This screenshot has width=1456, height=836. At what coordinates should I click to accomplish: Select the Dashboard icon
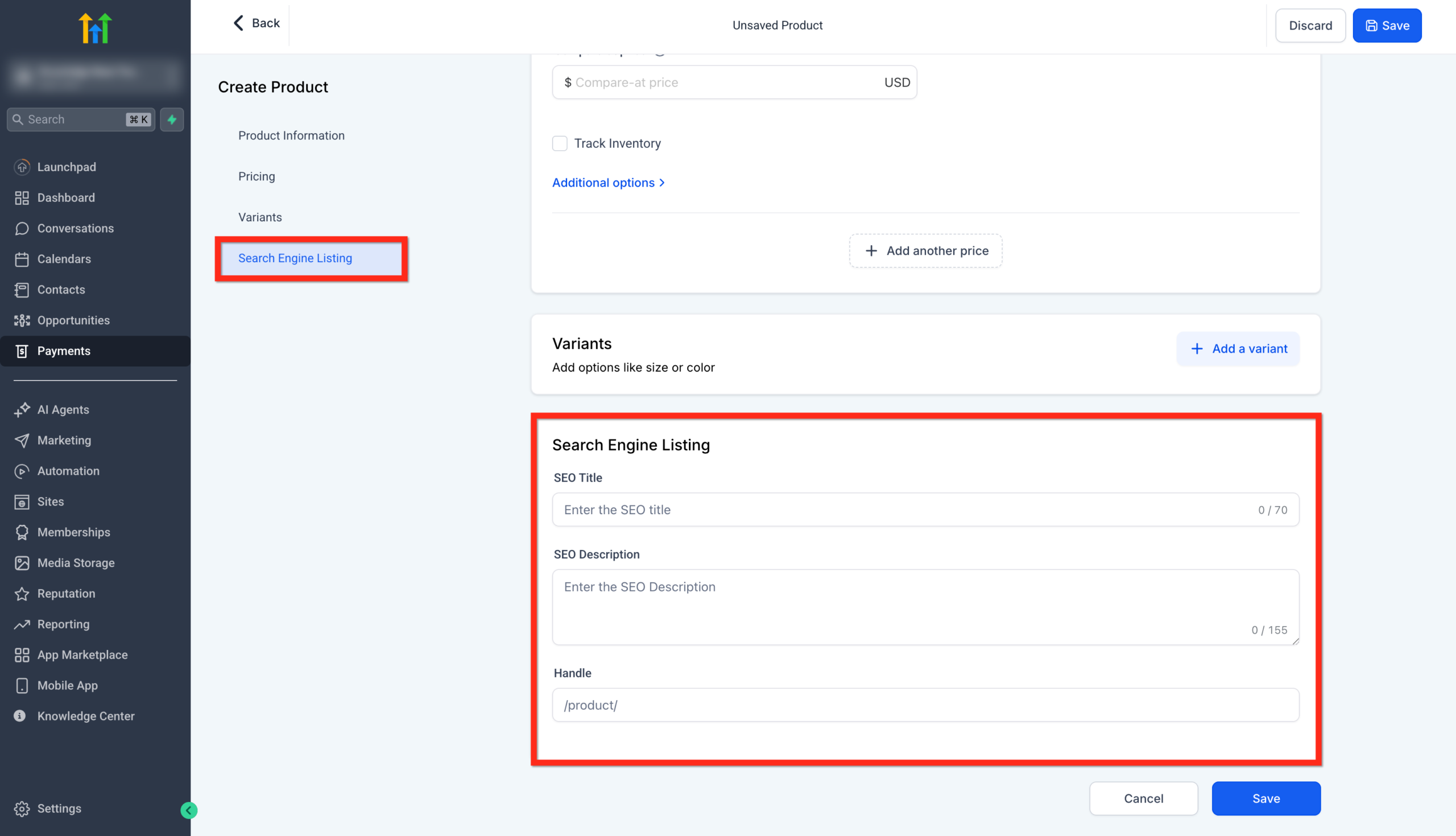coord(65,197)
